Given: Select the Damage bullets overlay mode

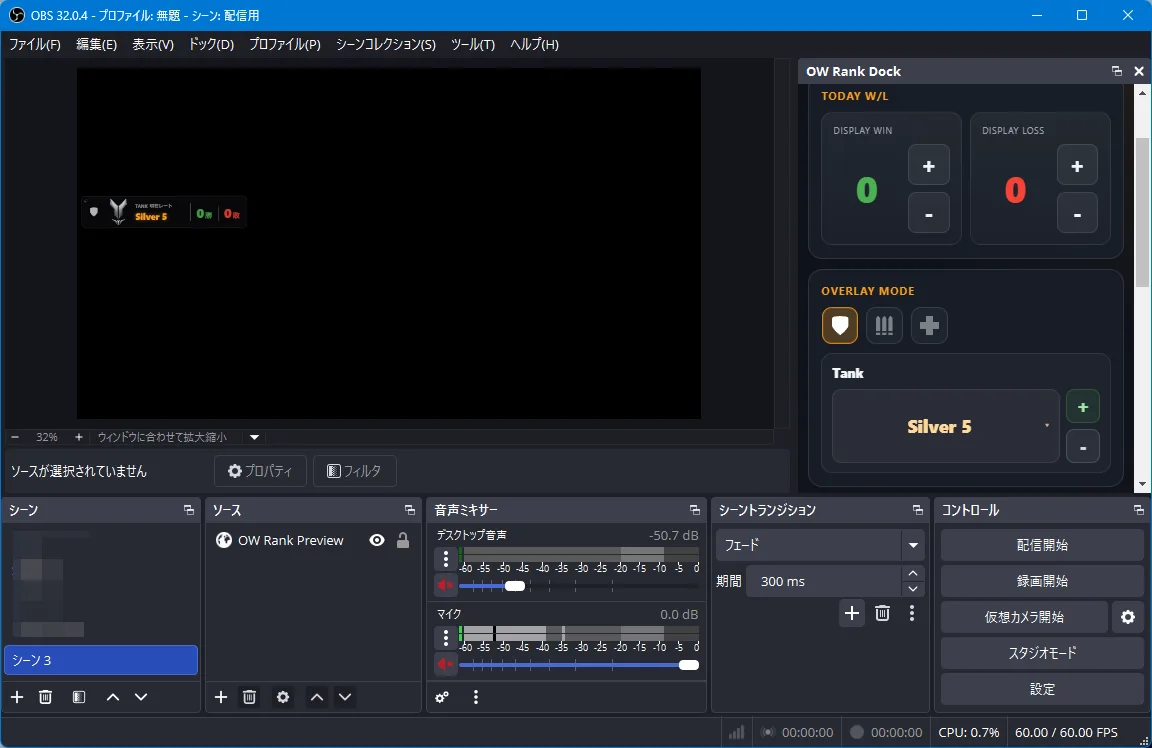Looking at the screenshot, I should point(884,326).
